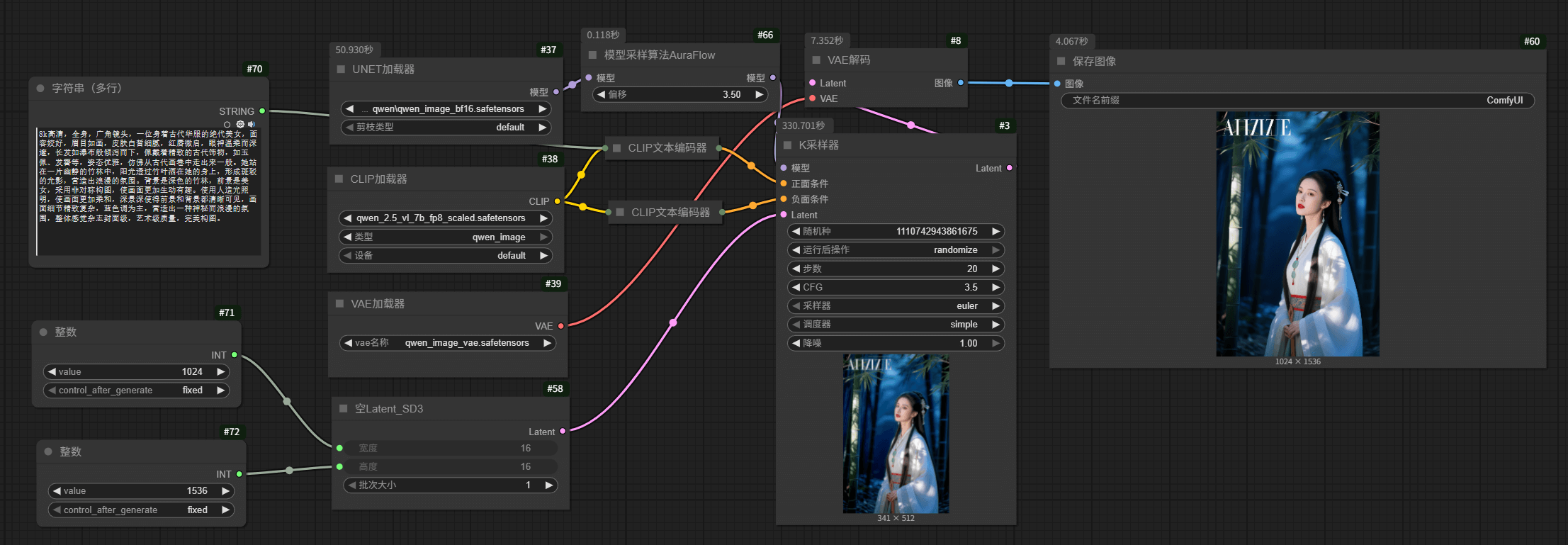Click the 文件名前缀 ComfyUI input field
Screen dimensions: 1568x545
click(x=1297, y=101)
